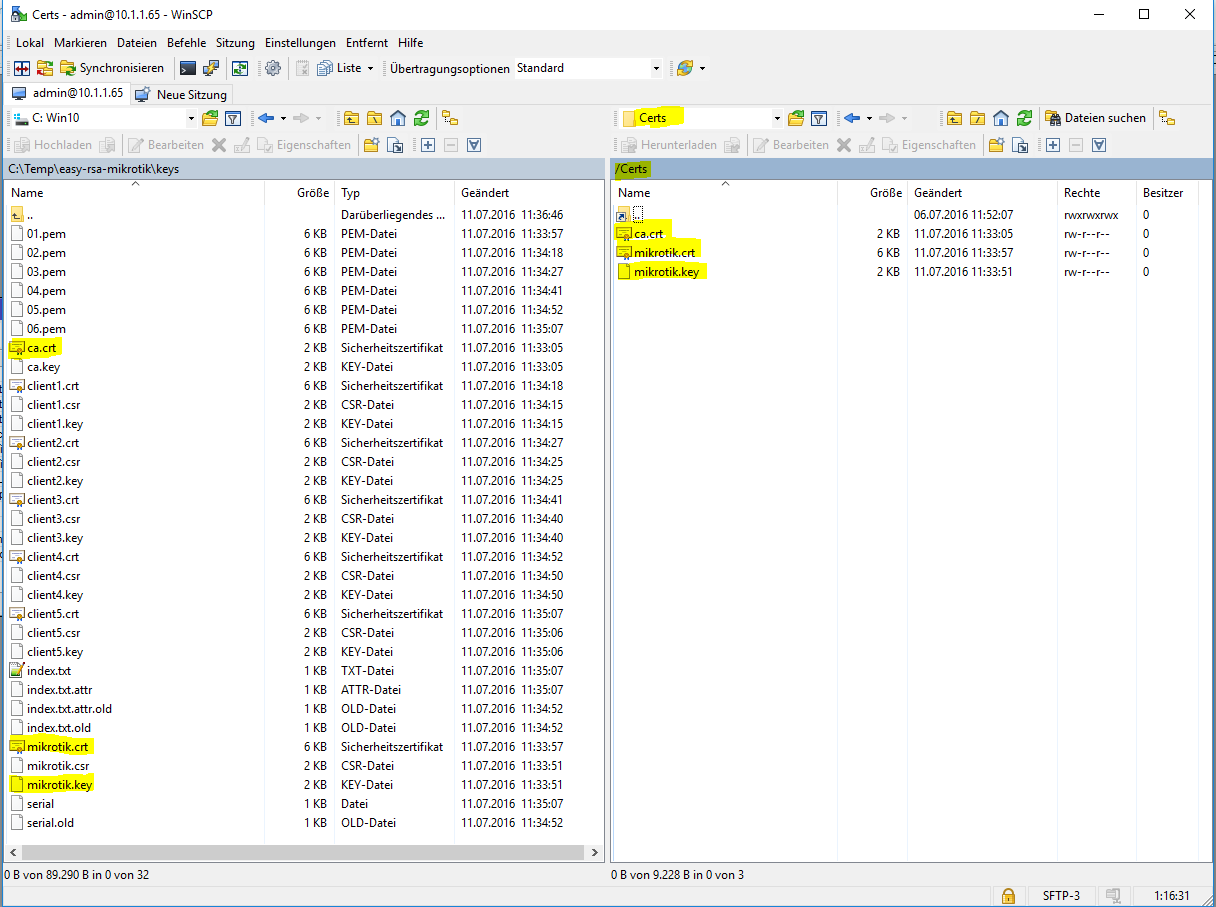Select mikrotik.crt in the local panel
The width and height of the screenshot is (1216, 907).
point(59,747)
